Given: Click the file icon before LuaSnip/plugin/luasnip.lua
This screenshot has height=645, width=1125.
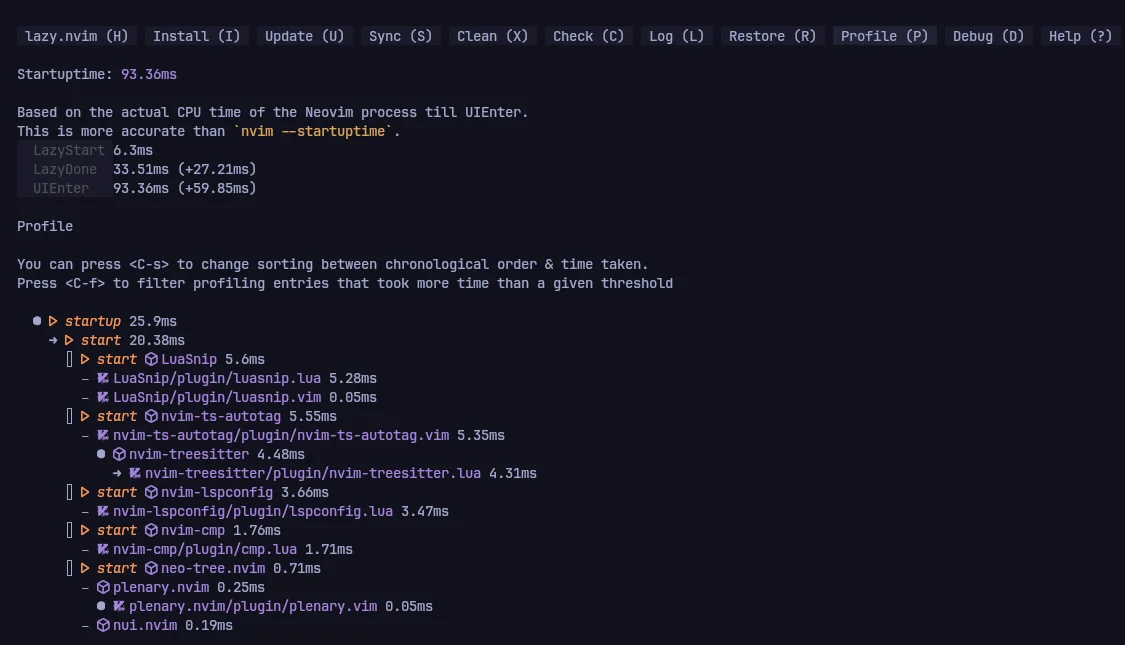Looking at the screenshot, I should pos(103,378).
